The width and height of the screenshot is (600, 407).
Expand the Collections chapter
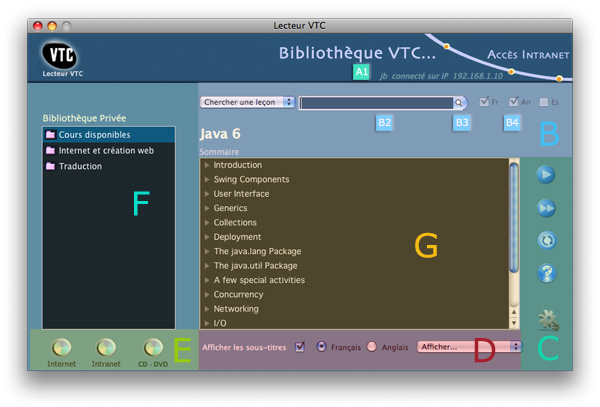[207, 223]
